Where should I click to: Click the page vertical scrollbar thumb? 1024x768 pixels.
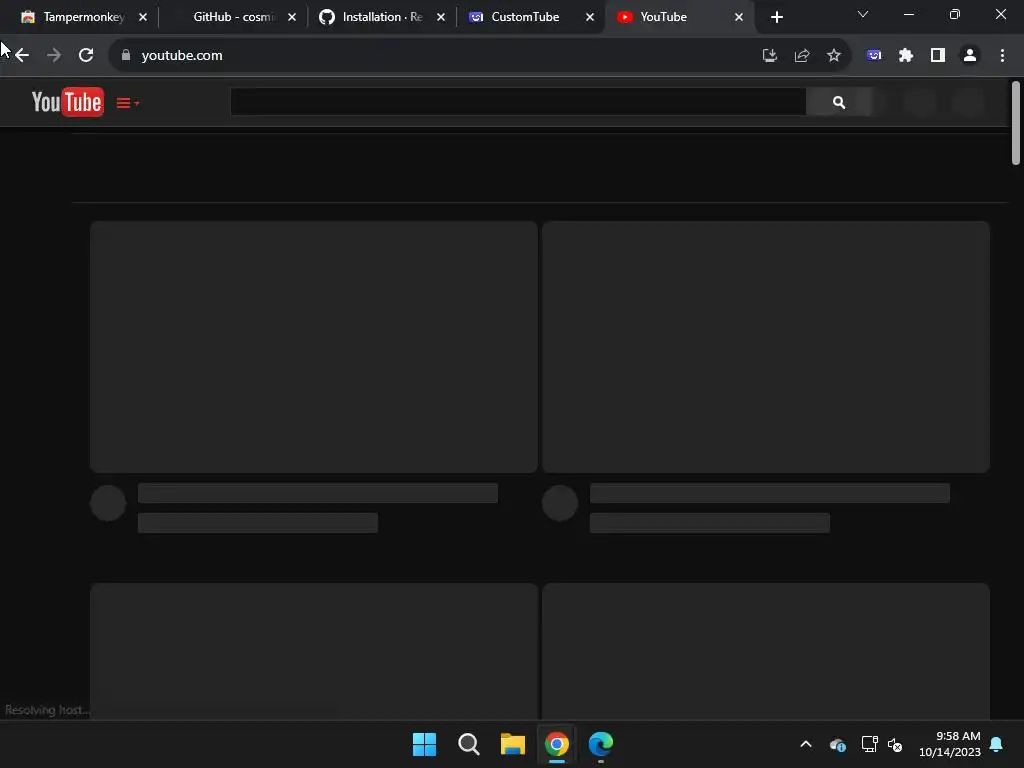(x=1016, y=123)
